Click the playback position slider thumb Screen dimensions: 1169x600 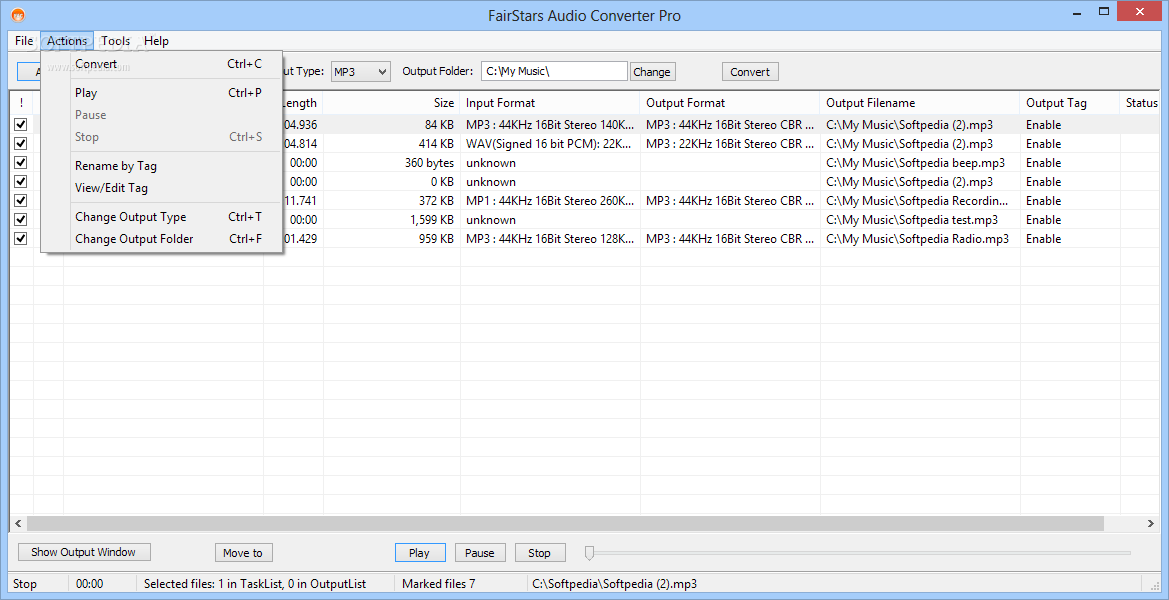click(x=590, y=552)
